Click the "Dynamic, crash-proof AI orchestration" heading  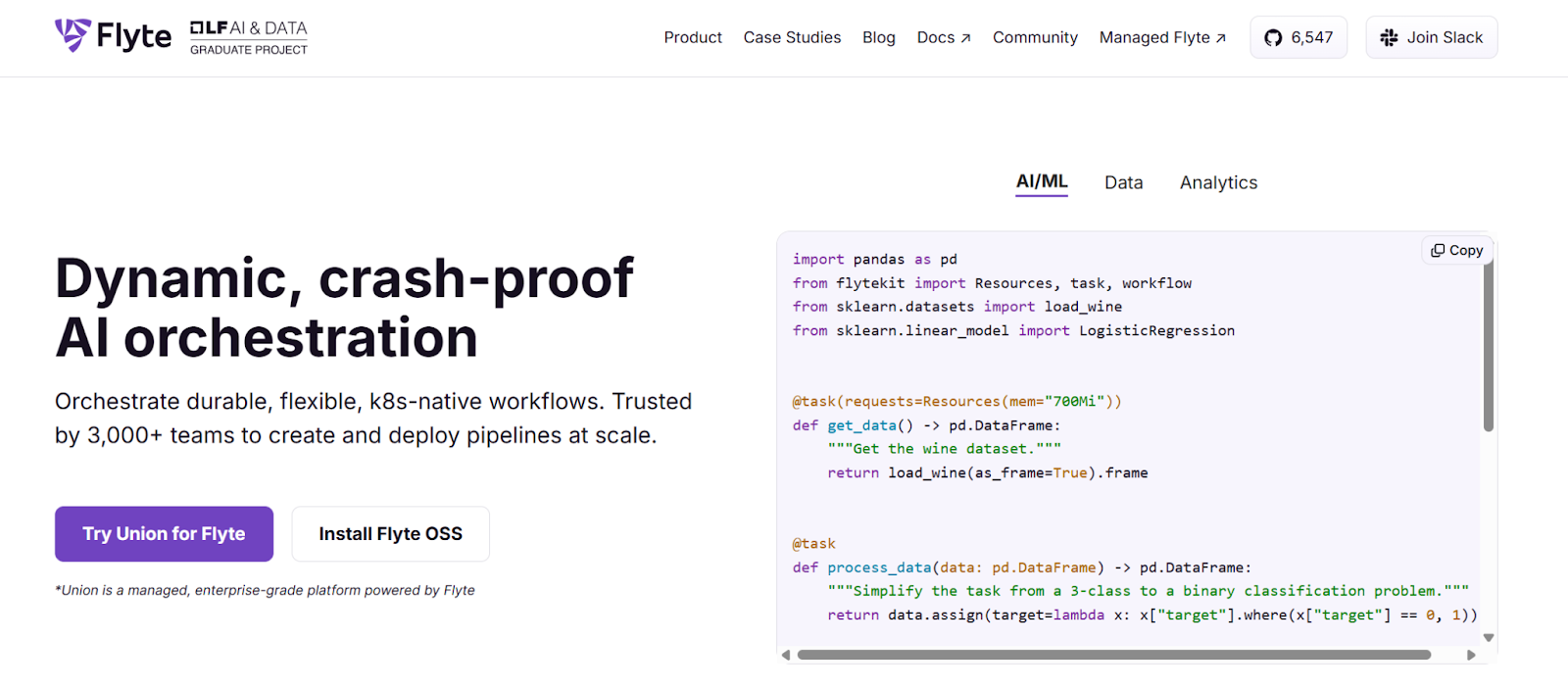coord(344,308)
